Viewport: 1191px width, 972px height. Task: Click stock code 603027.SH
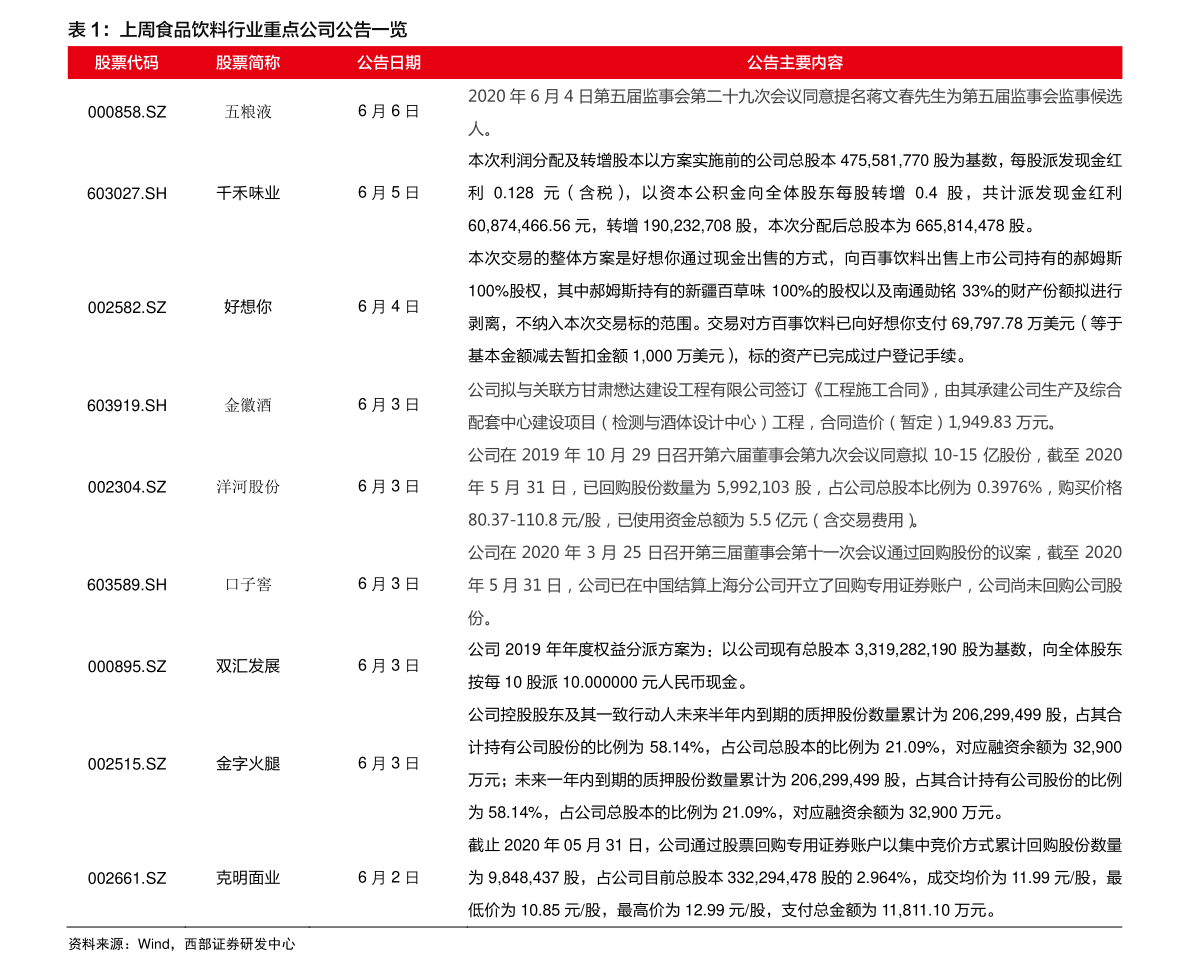tap(127, 194)
